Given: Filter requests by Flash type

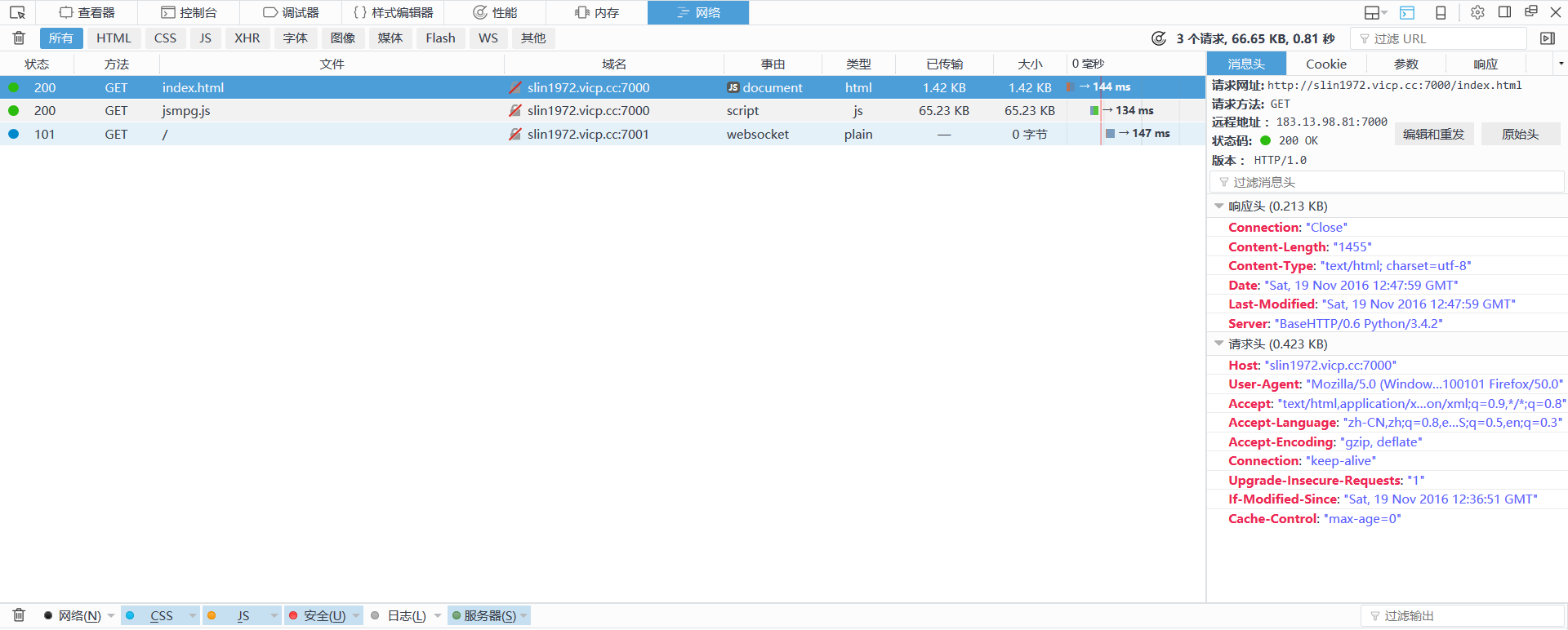Looking at the screenshot, I should (x=440, y=38).
